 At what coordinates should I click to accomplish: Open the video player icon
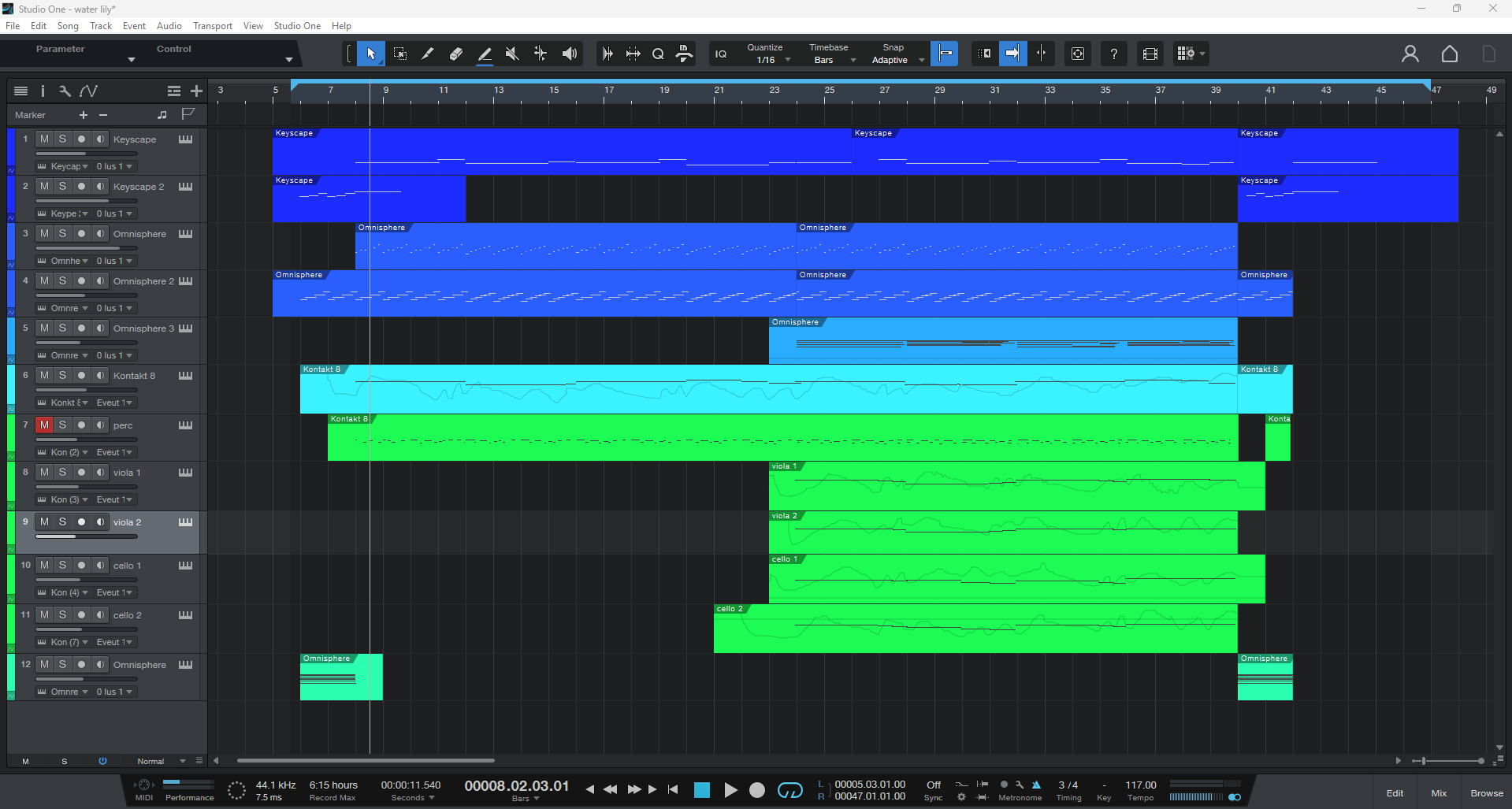point(1150,54)
